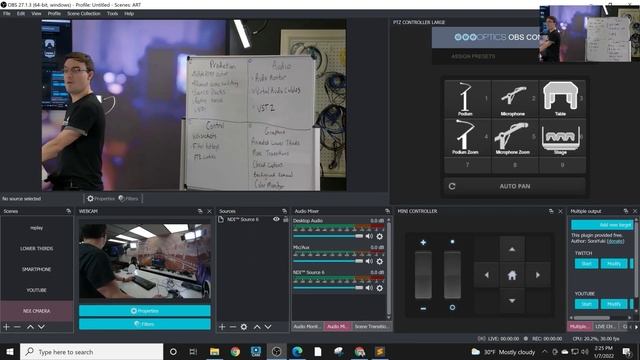Open the Tools menu
The width and height of the screenshot is (640, 360).
(x=112, y=13)
